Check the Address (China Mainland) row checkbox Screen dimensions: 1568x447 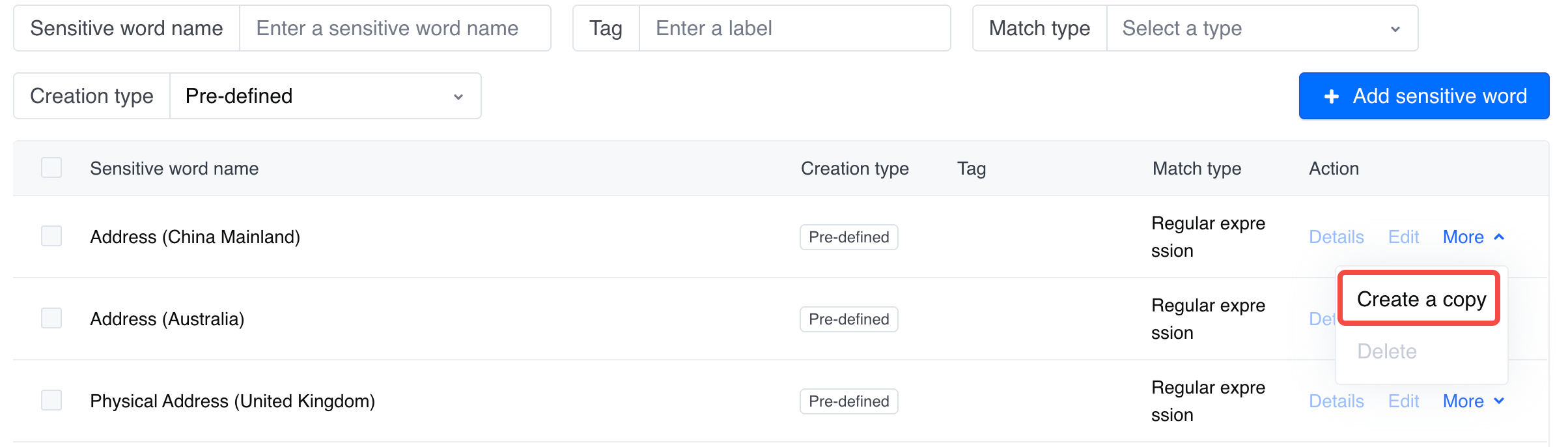[51, 237]
